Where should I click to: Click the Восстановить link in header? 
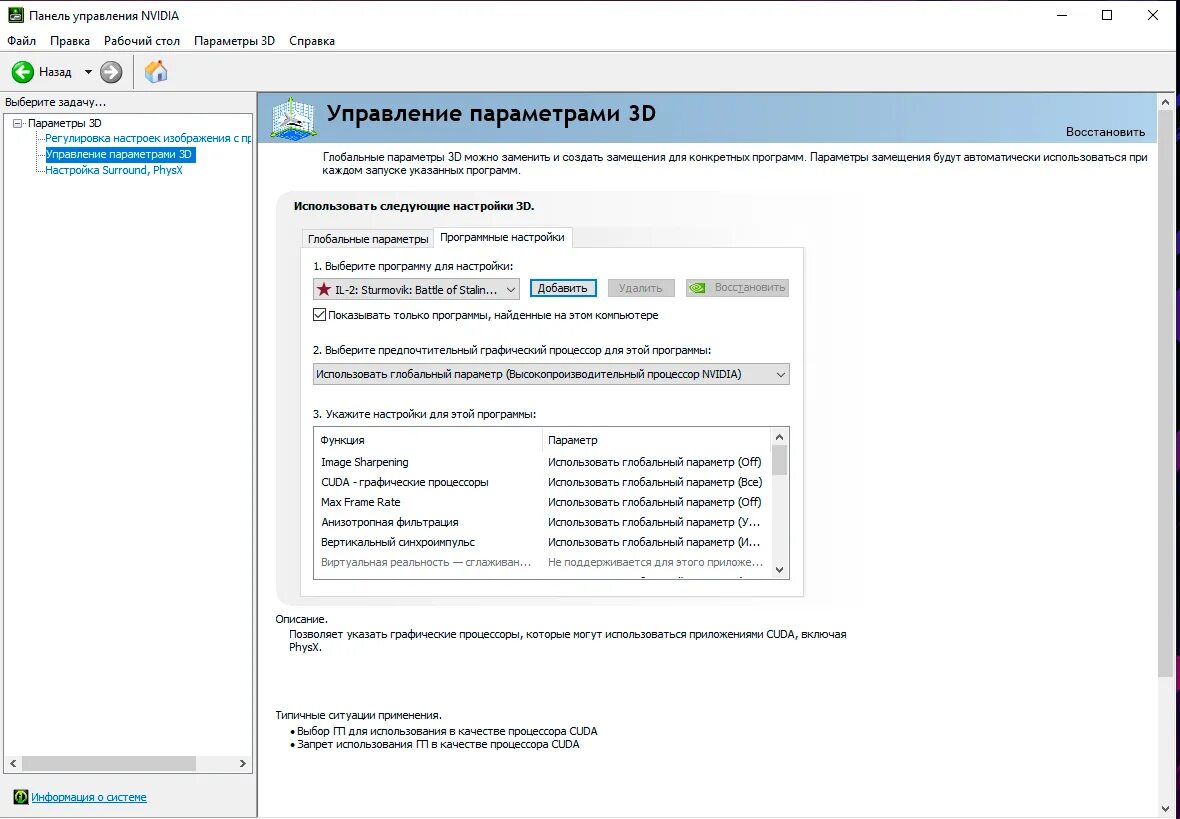[x=1105, y=132]
